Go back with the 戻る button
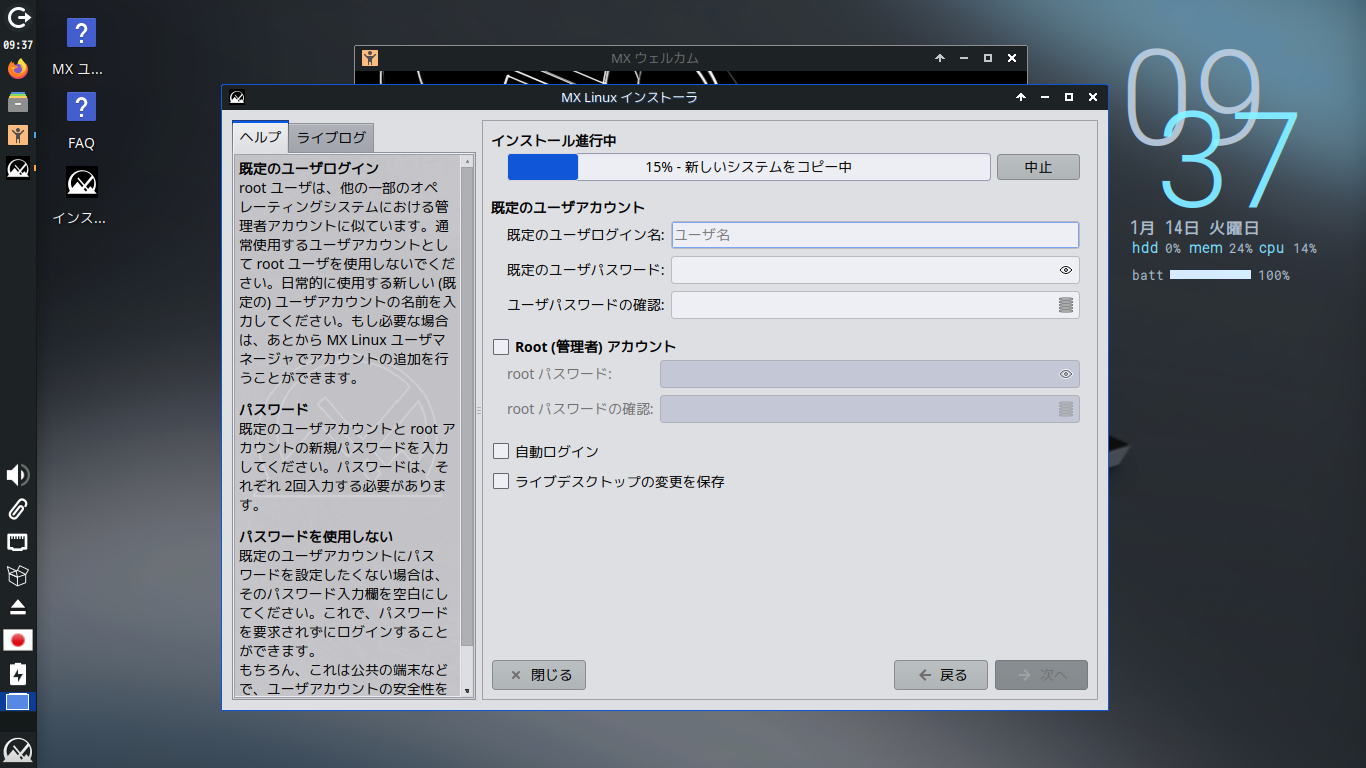1366x768 pixels. [x=941, y=675]
